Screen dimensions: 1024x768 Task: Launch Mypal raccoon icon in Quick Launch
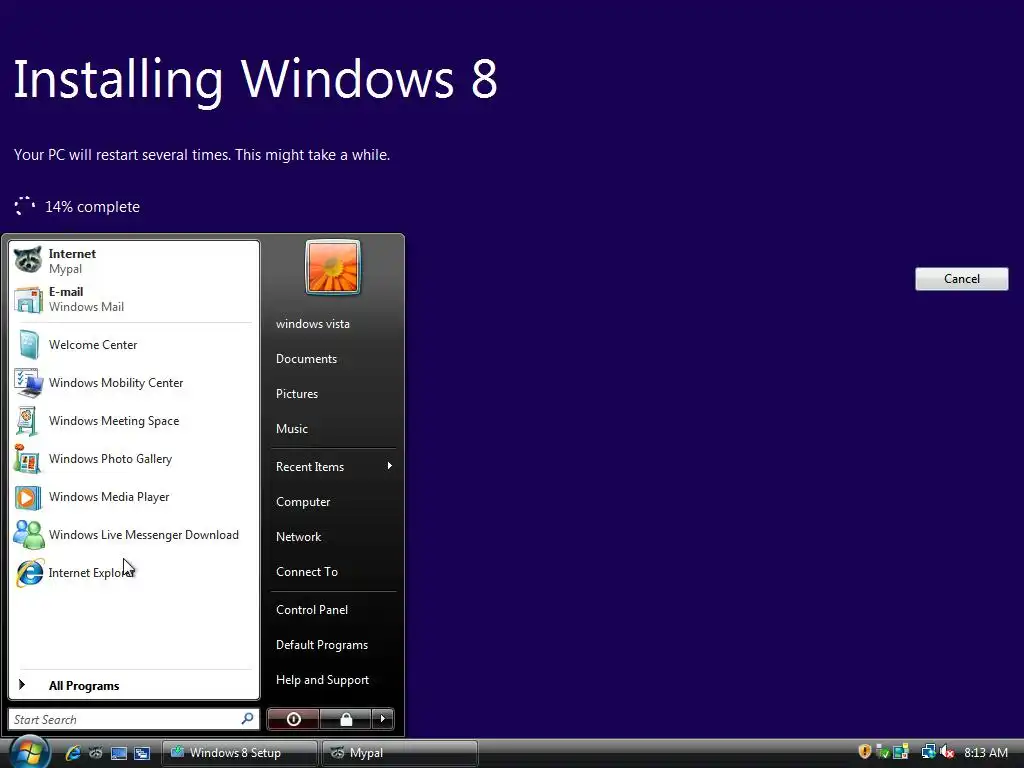click(x=95, y=753)
